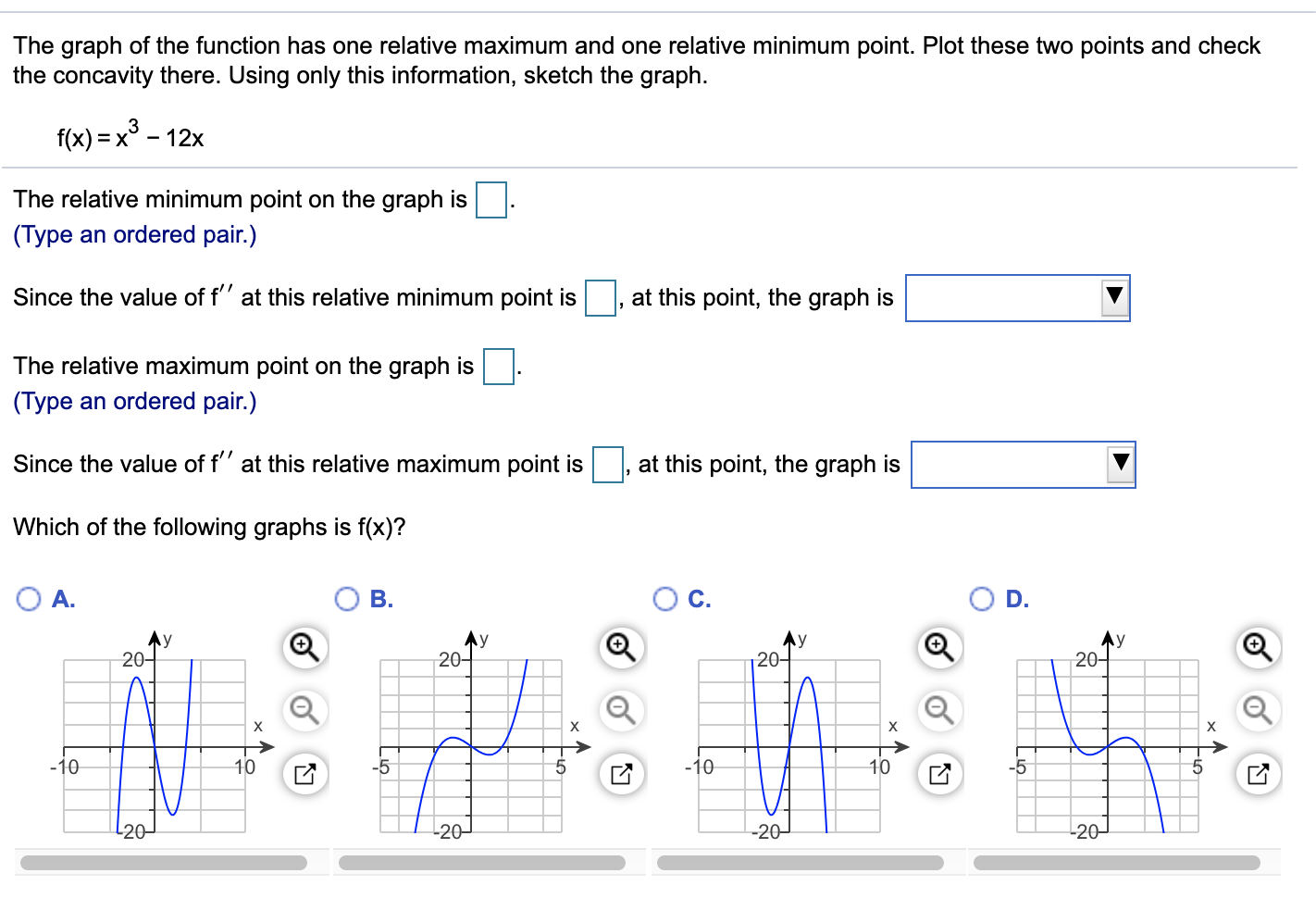Open the concavity dropdown for the relative minimum

coord(1114,298)
